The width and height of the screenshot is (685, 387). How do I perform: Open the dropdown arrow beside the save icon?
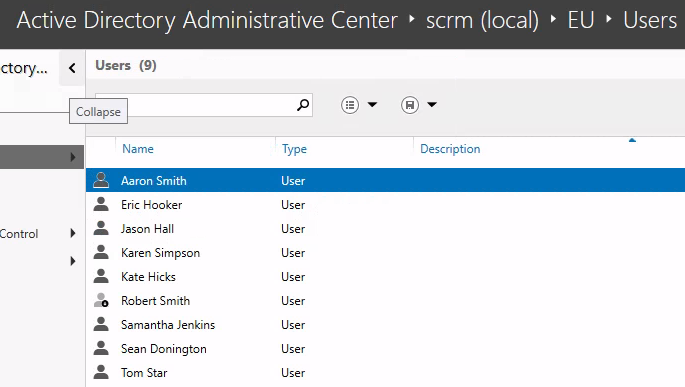pyautogui.click(x=432, y=104)
